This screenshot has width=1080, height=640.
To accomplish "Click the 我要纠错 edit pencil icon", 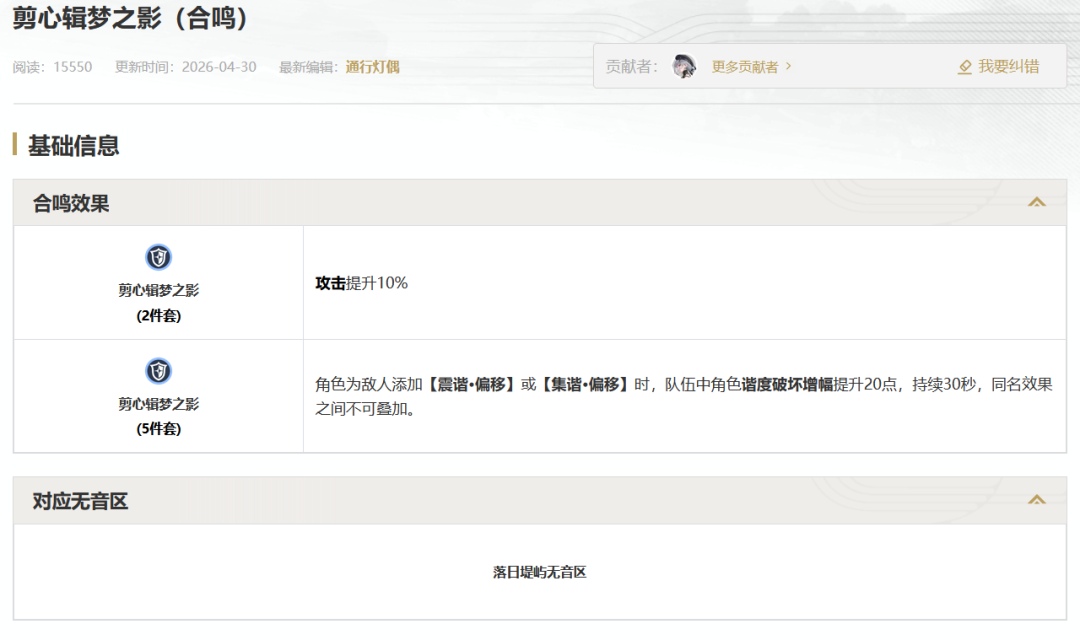I will pyautogui.click(x=965, y=67).
